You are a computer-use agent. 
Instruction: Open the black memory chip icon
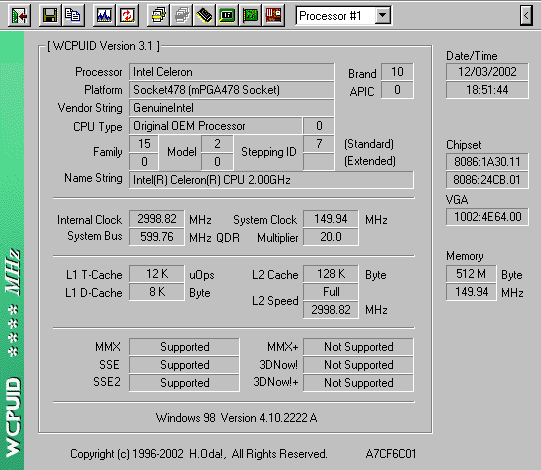coord(204,15)
